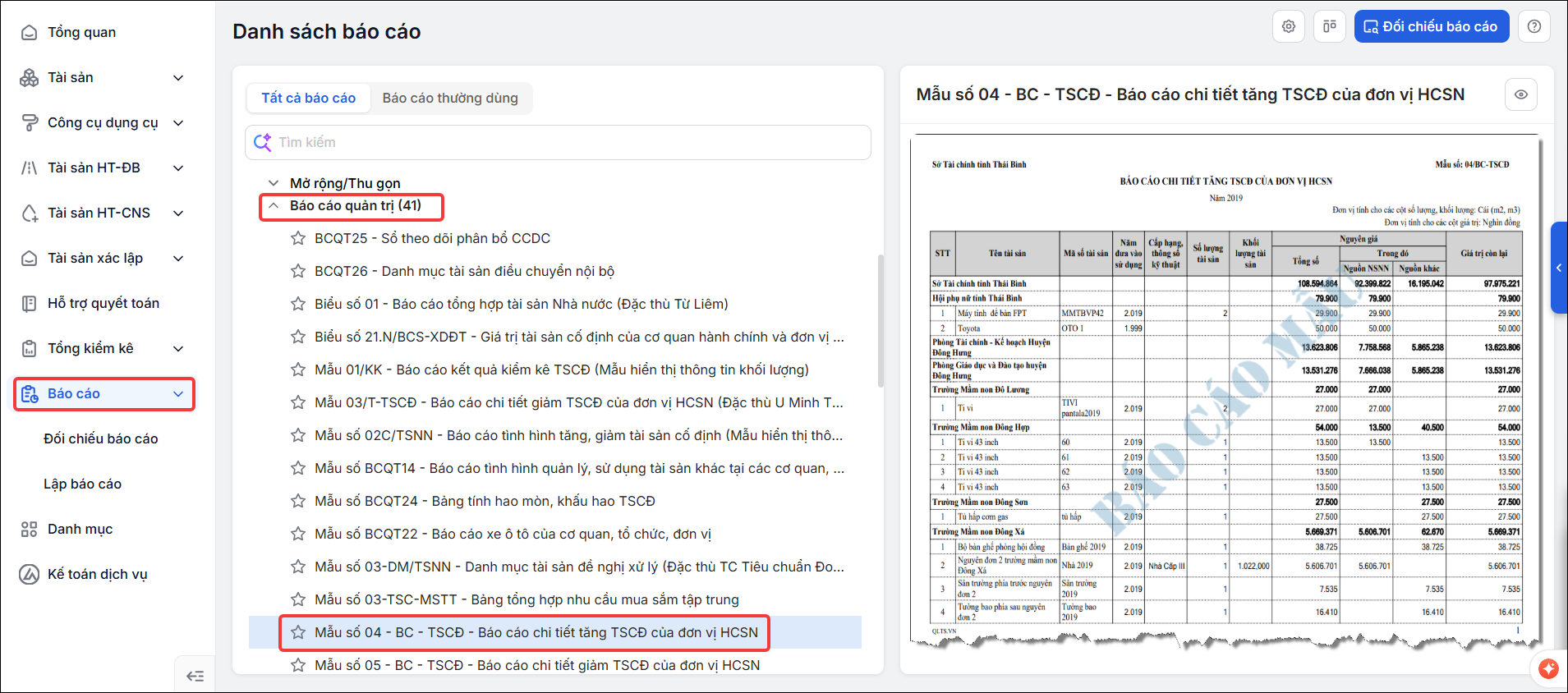Expand Tài sản HT-CNS chevron

pyautogui.click(x=178, y=213)
